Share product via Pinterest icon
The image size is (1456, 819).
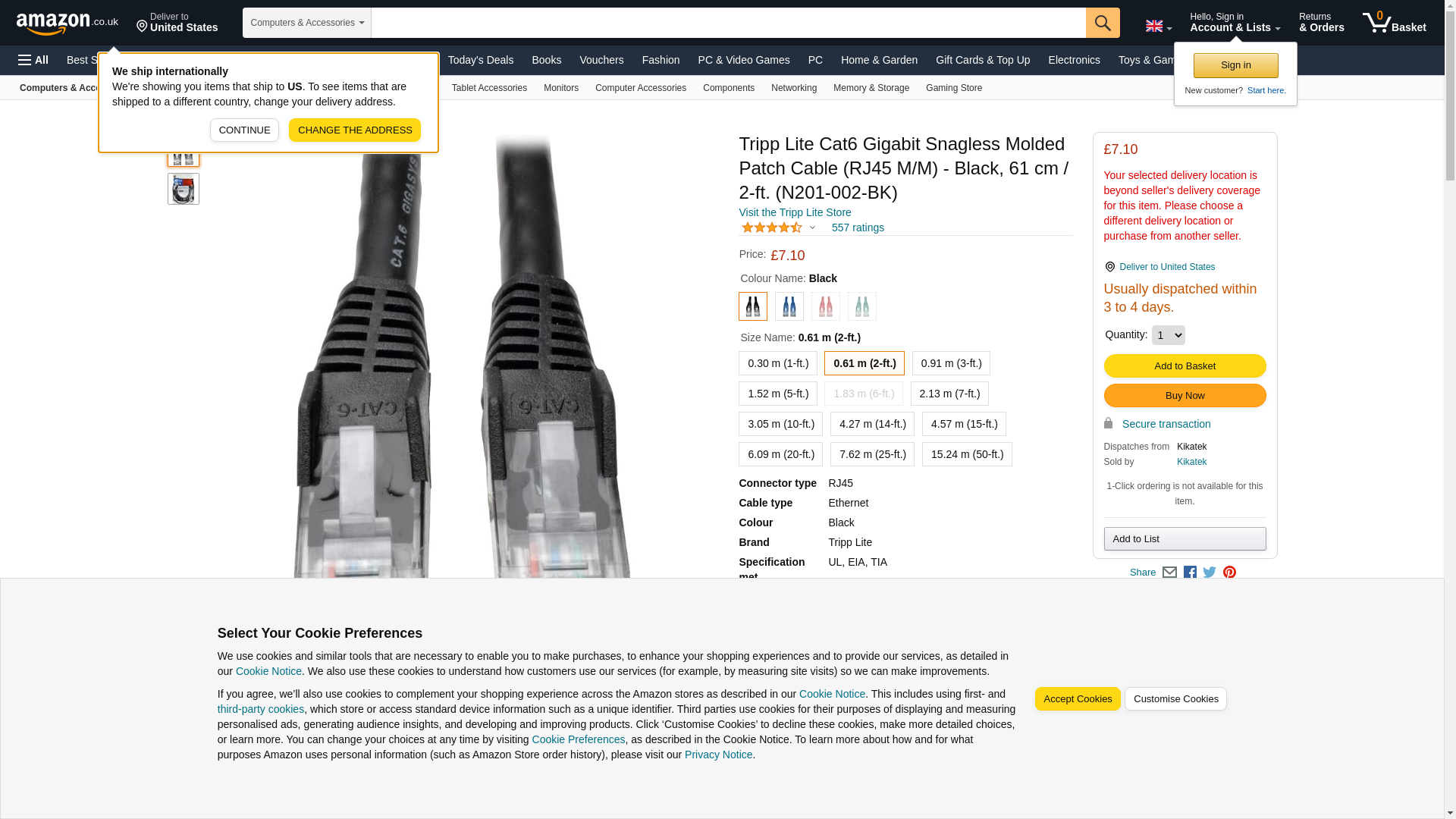tap(1229, 573)
